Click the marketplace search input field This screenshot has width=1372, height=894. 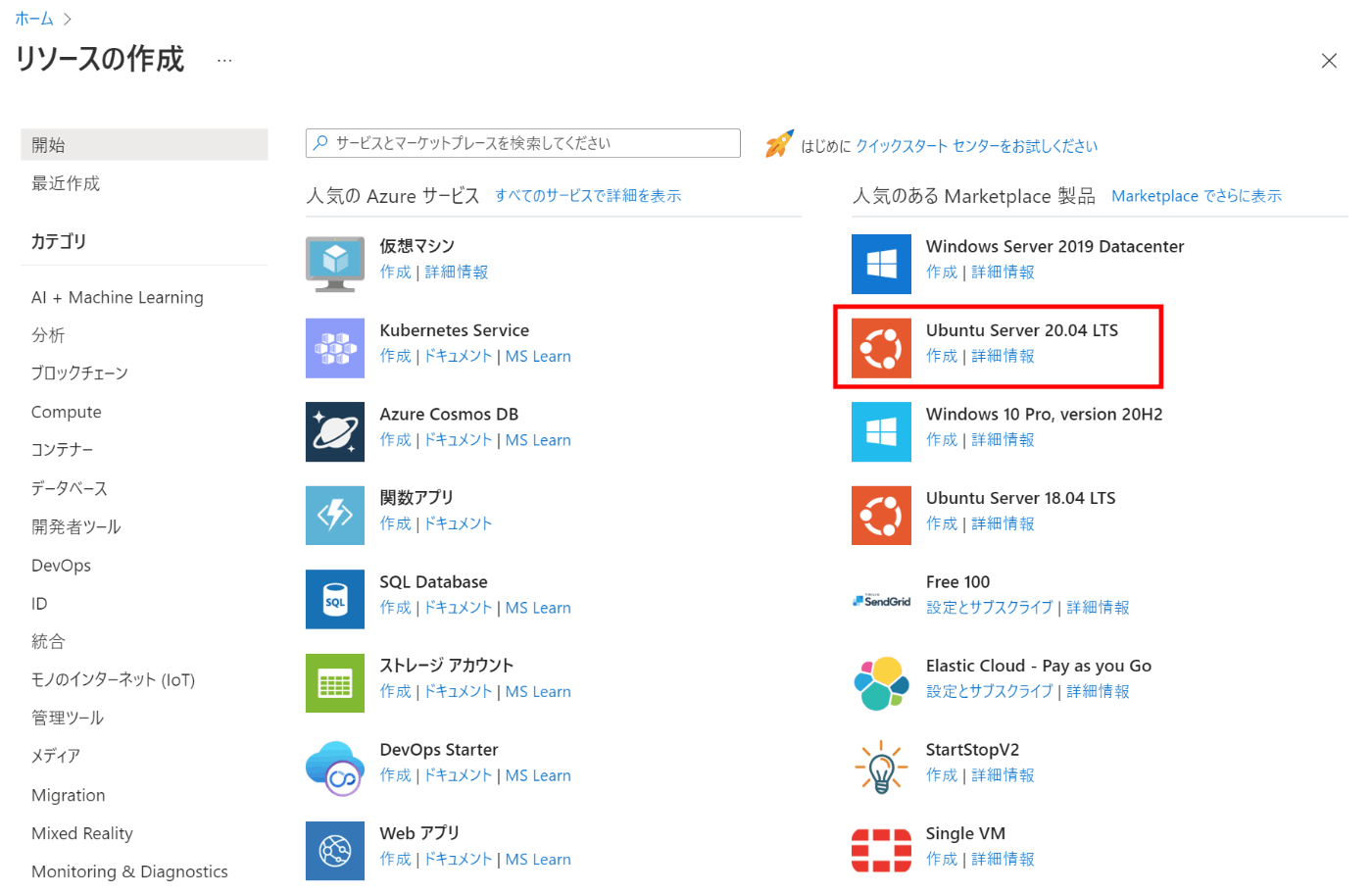click(523, 143)
